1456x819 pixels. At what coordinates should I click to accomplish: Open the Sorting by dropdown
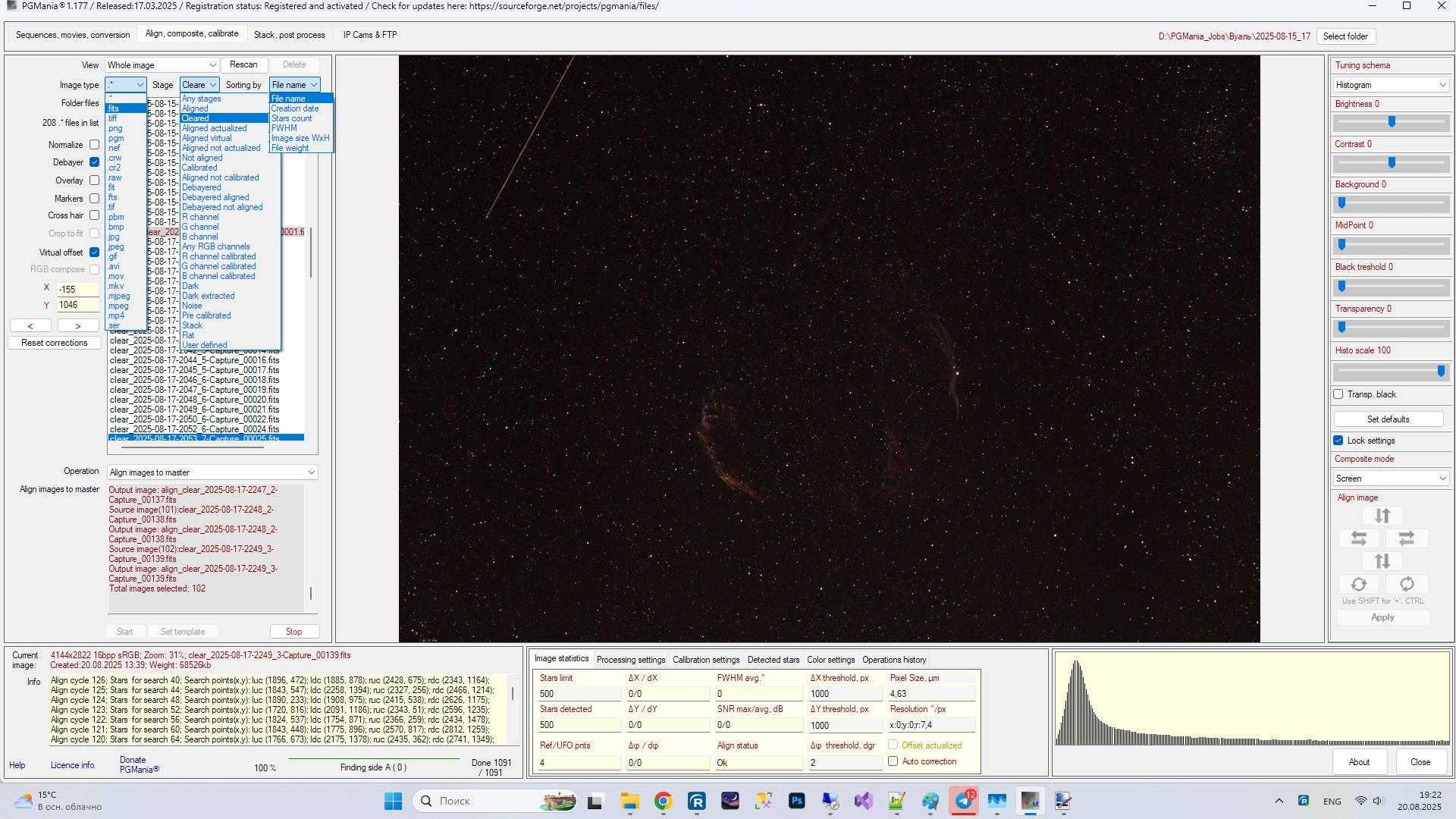(294, 85)
